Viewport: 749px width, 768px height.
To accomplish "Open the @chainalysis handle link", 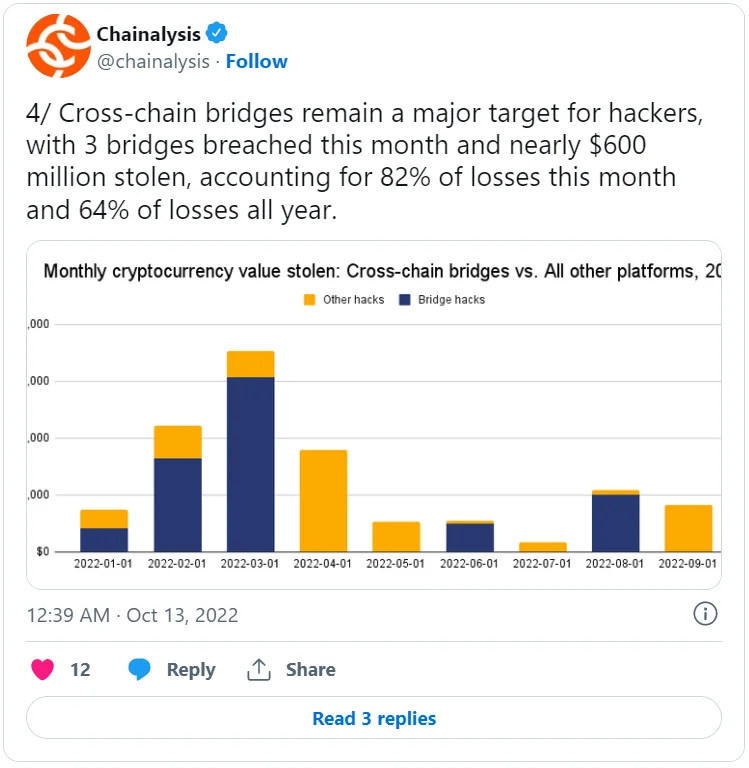I will point(152,61).
